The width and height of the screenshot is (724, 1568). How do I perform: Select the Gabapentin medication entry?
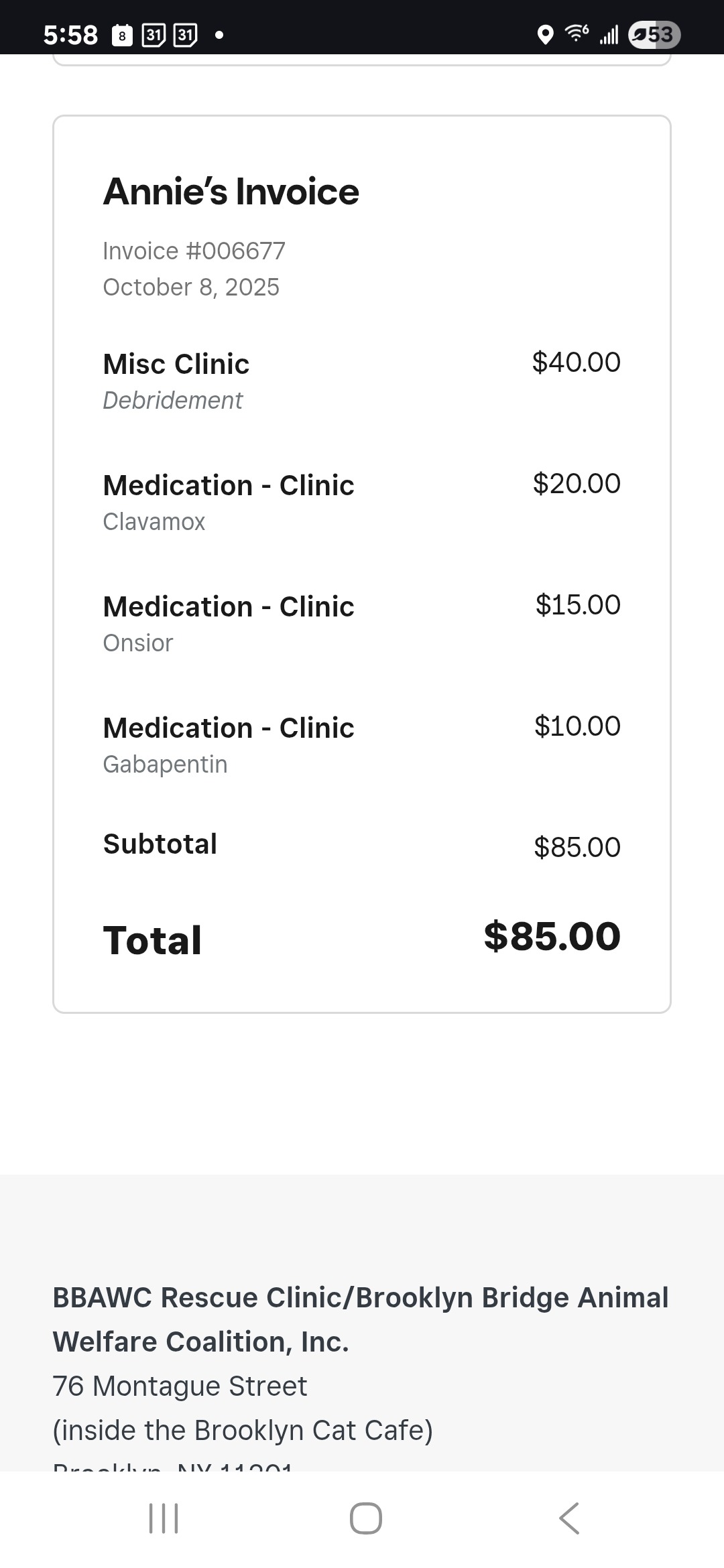point(165,764)
